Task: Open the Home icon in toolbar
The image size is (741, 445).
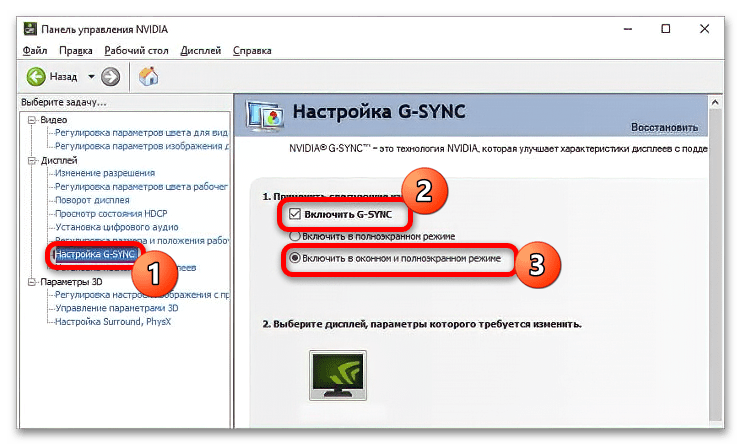Action: pos(148,76)
